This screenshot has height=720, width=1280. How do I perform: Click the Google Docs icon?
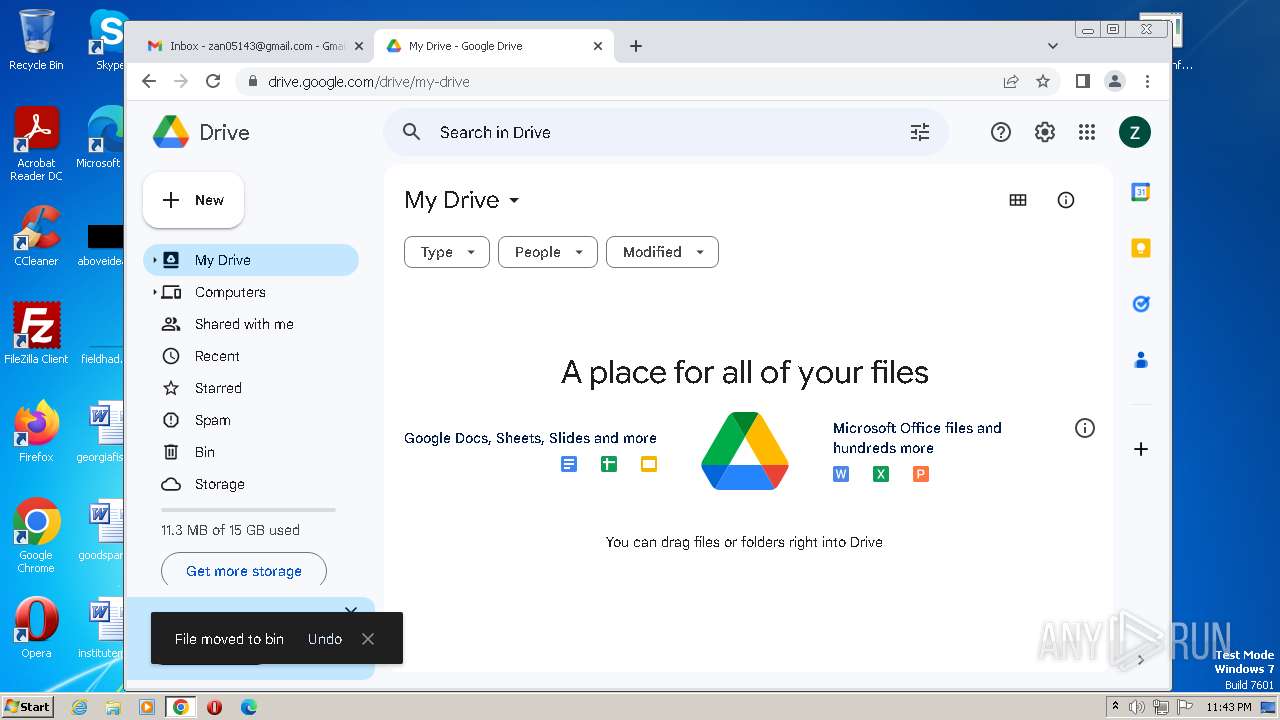[569, 464]
